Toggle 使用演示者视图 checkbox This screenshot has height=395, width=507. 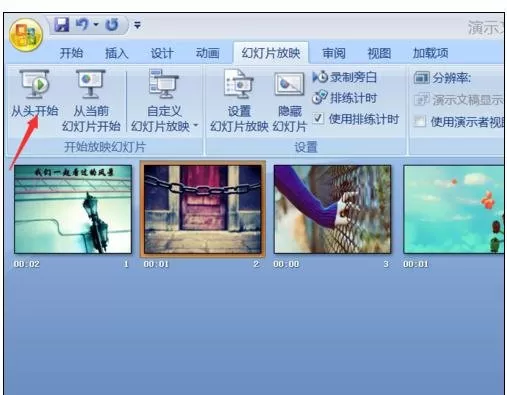tap(420, 122)
